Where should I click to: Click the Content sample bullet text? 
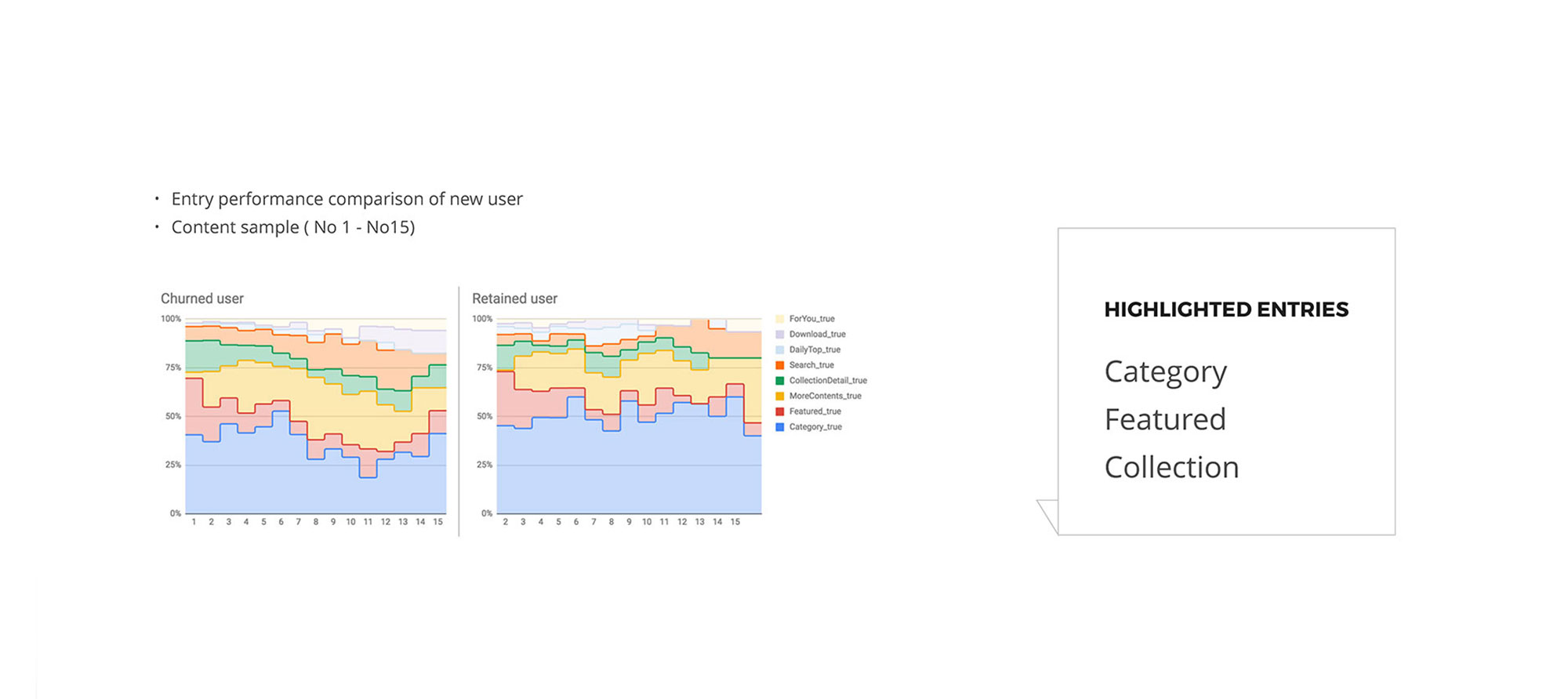[x=292, y=227]
